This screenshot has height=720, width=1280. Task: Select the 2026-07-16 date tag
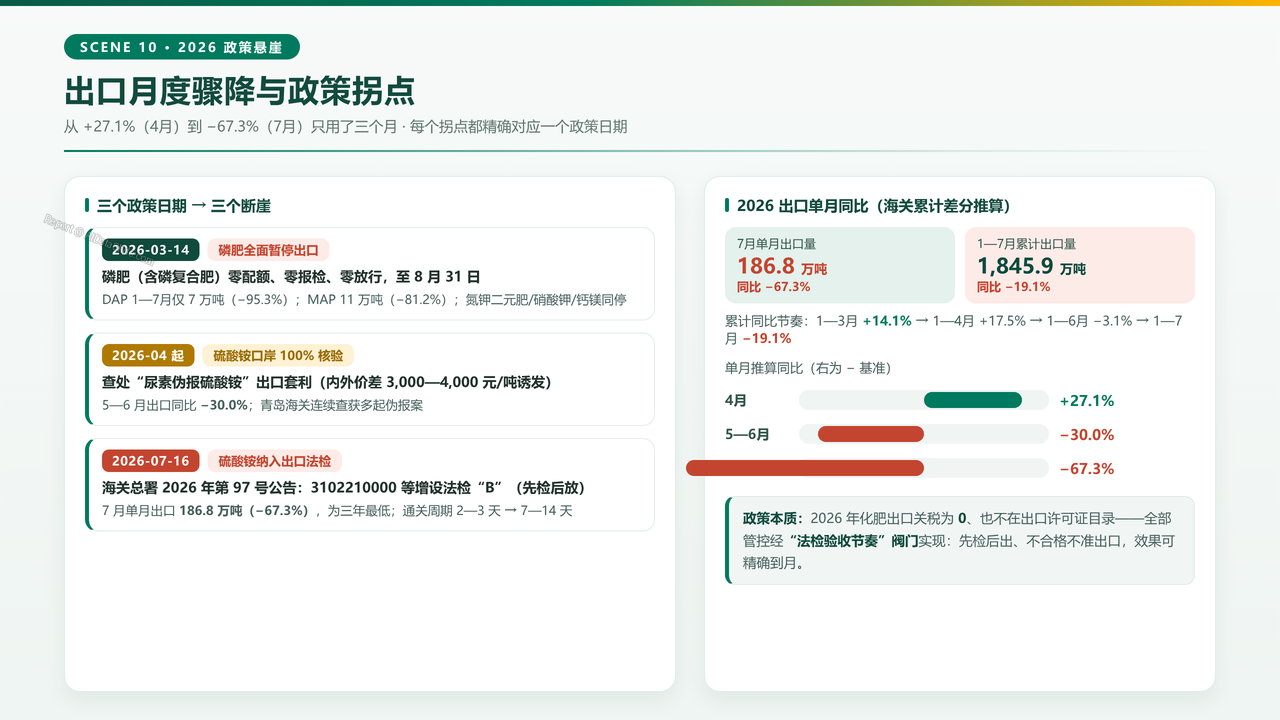(151, 460)
